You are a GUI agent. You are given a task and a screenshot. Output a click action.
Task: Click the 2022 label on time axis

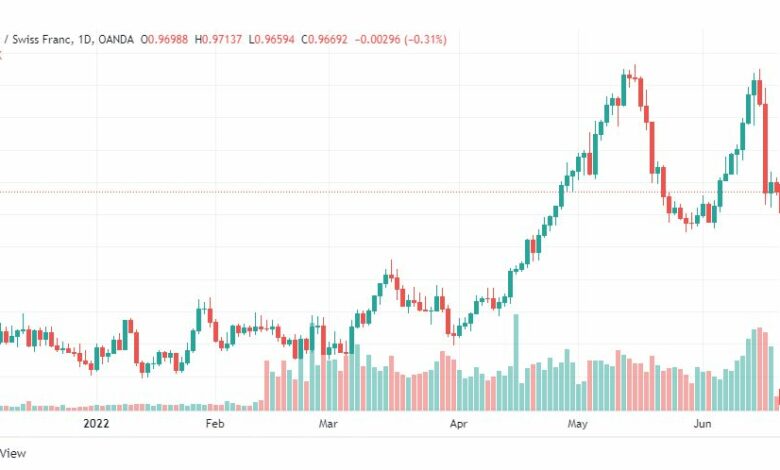tap(96, 424)
